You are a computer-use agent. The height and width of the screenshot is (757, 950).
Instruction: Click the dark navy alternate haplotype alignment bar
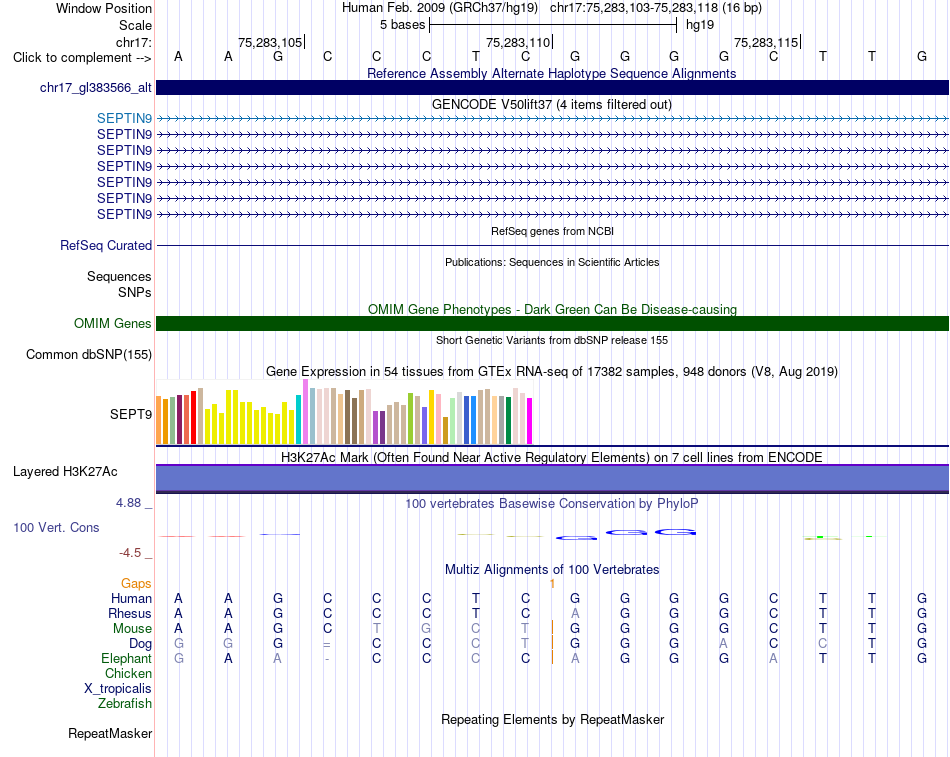pos(553,87)
